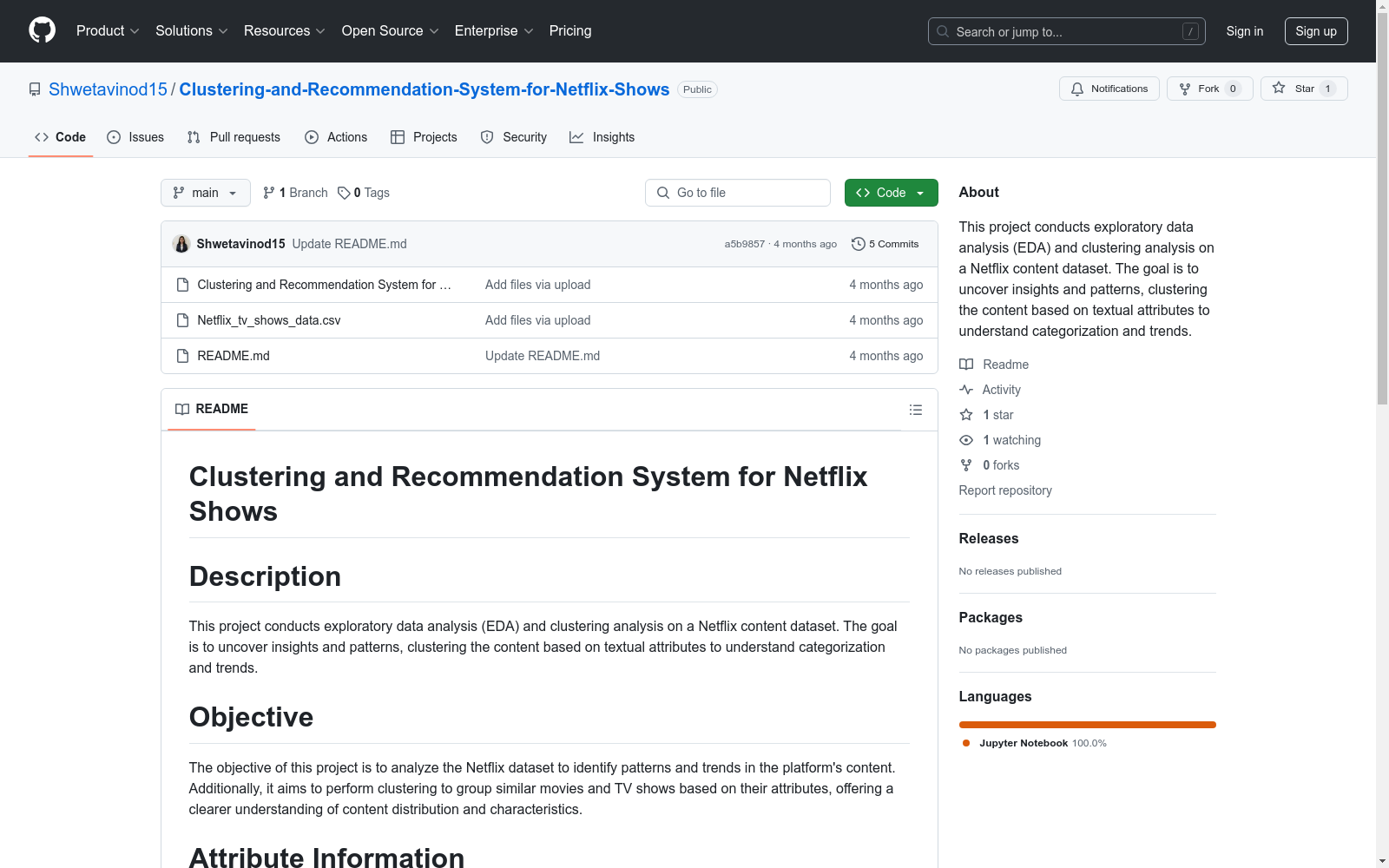
Task: Click the file icon beside Clustering and Recommendation System
Action: pos(182,285)
